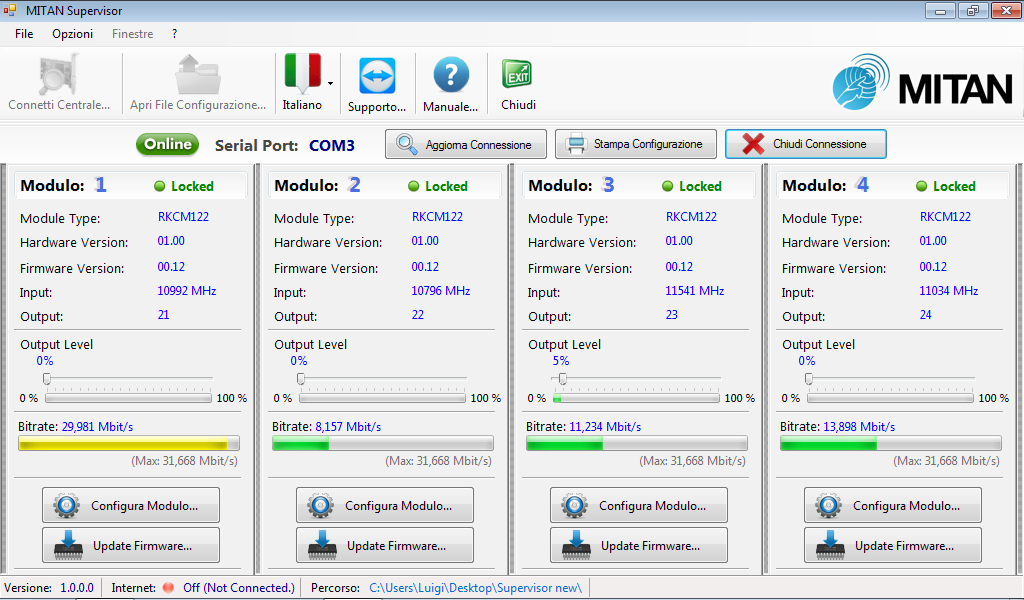Click the Modulo 1 green Locked indicator

(159, 186)
